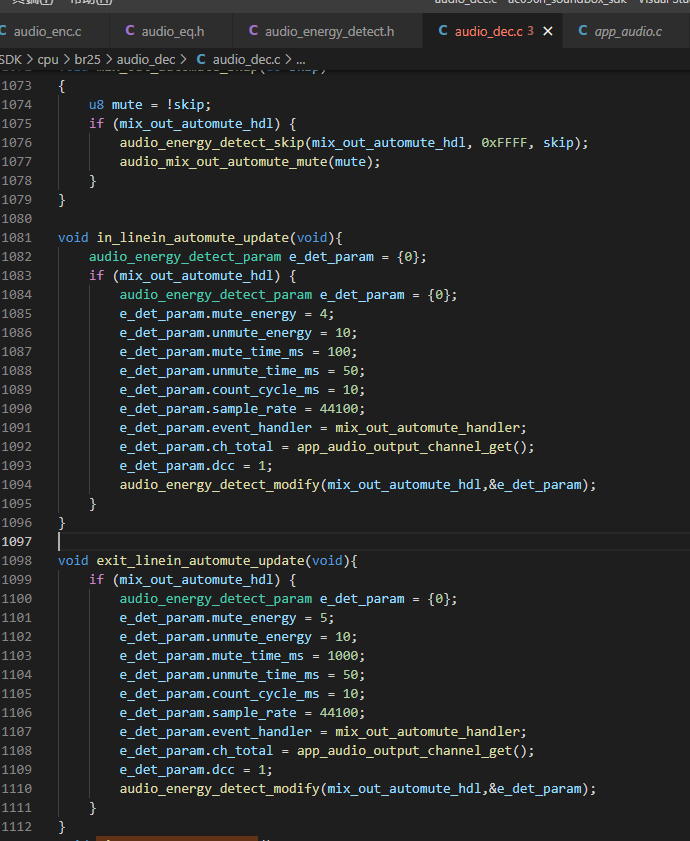Click mute_energy = 5 on line 1101

click(227, 618)
